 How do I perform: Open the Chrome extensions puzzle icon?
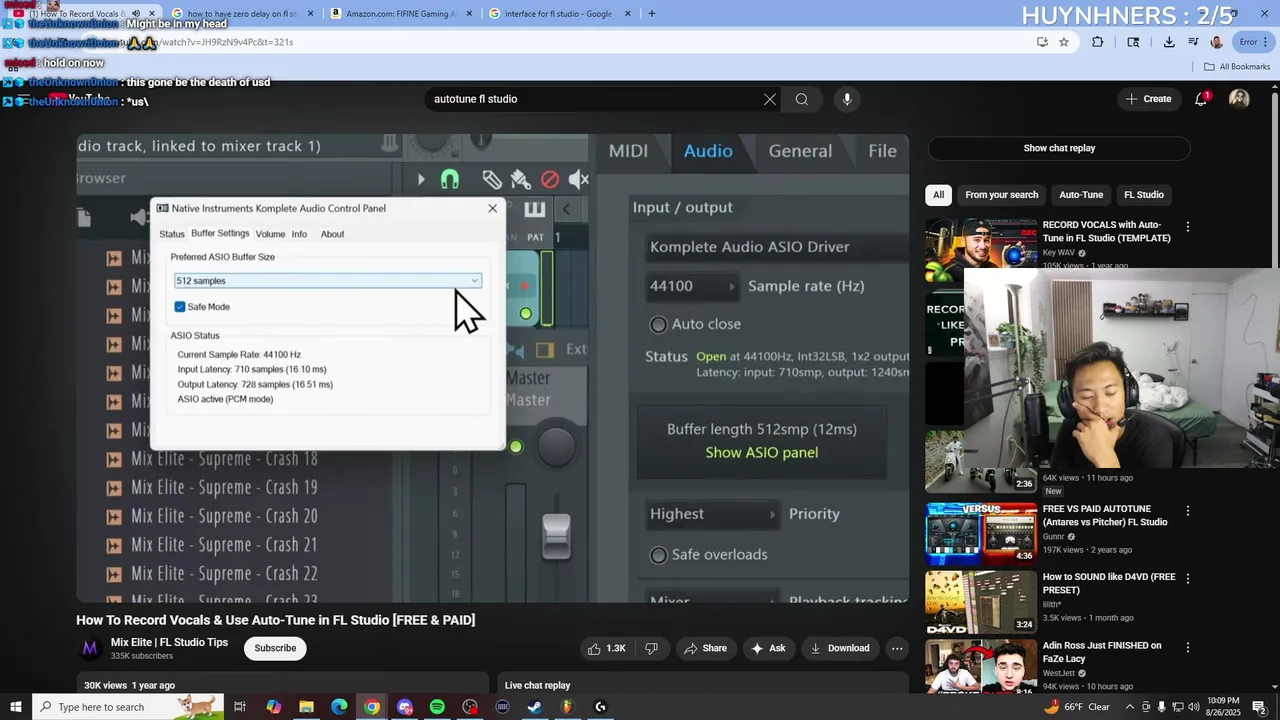(x=1098, y=42)
